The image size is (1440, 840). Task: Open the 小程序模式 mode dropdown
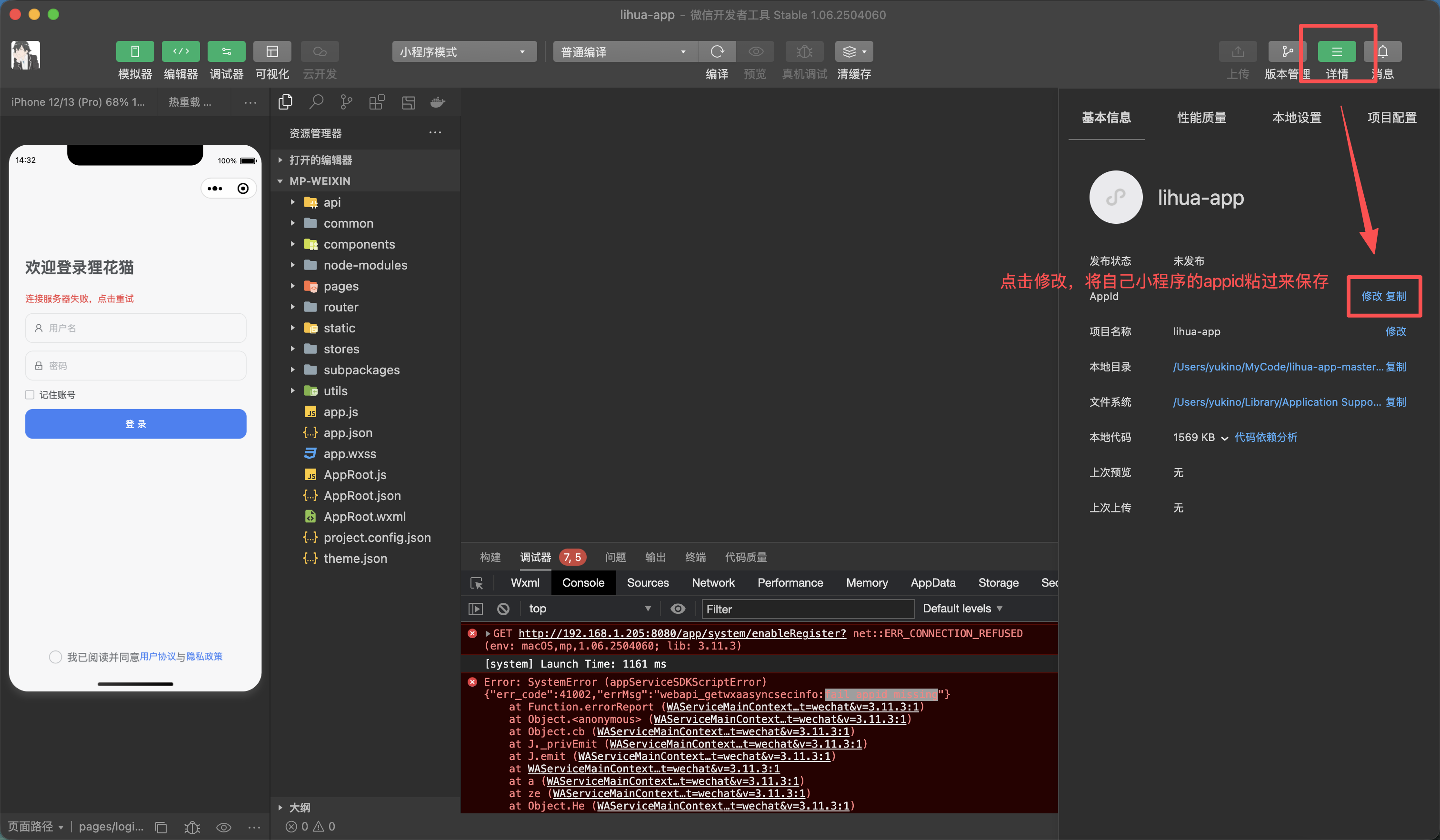pyautogui.click(x=463, y=51)
